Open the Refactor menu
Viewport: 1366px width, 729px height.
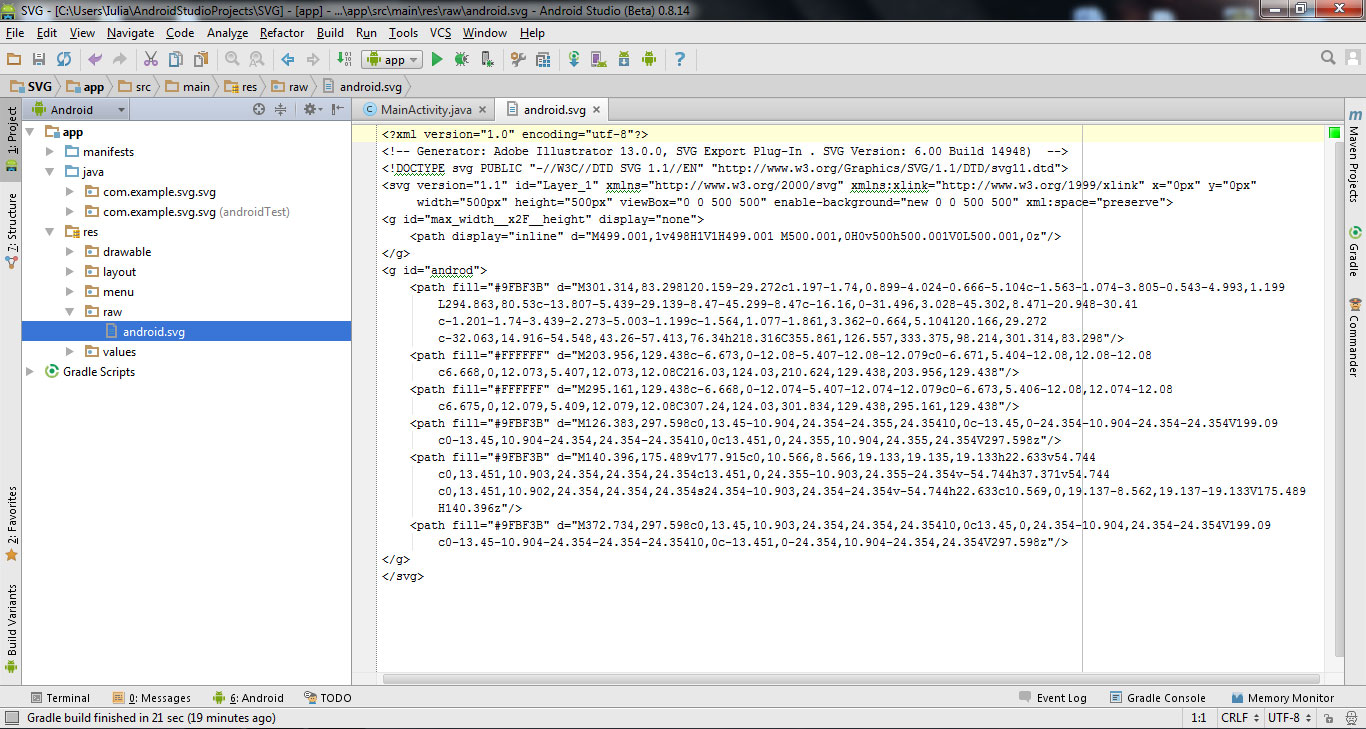(x=282, y=33)
